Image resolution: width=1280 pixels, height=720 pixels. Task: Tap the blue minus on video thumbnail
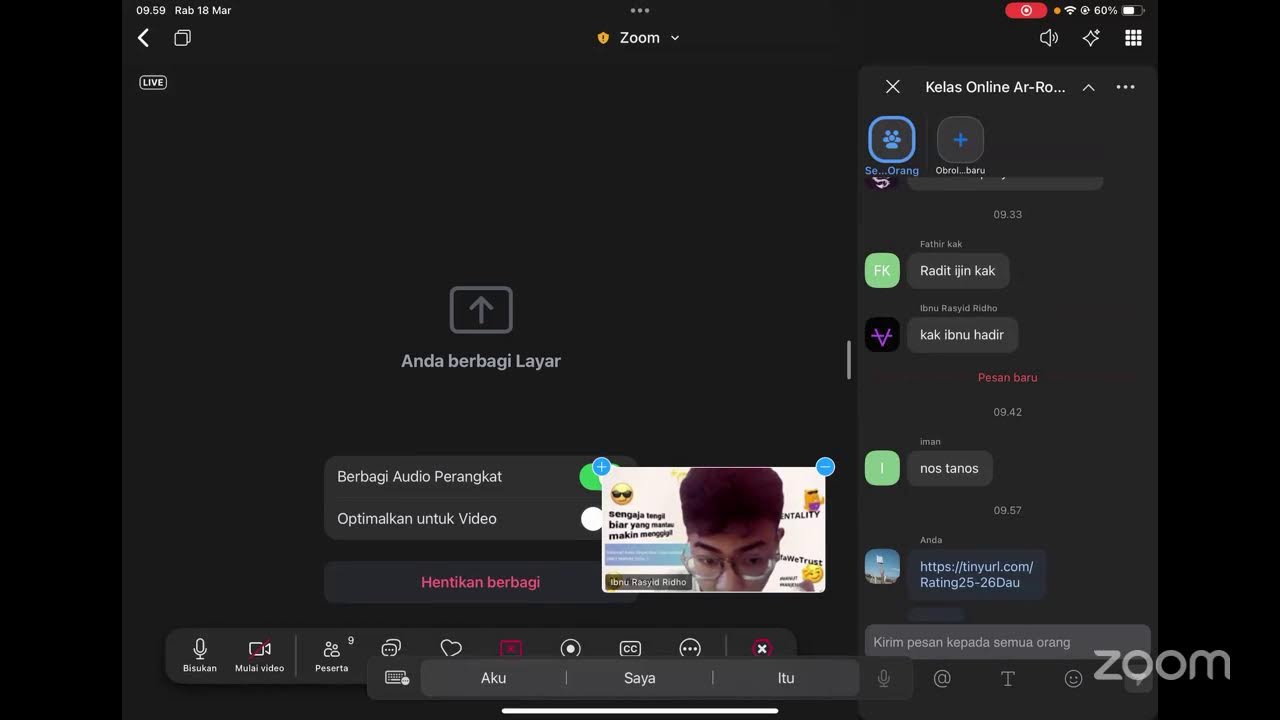(825, 467)
